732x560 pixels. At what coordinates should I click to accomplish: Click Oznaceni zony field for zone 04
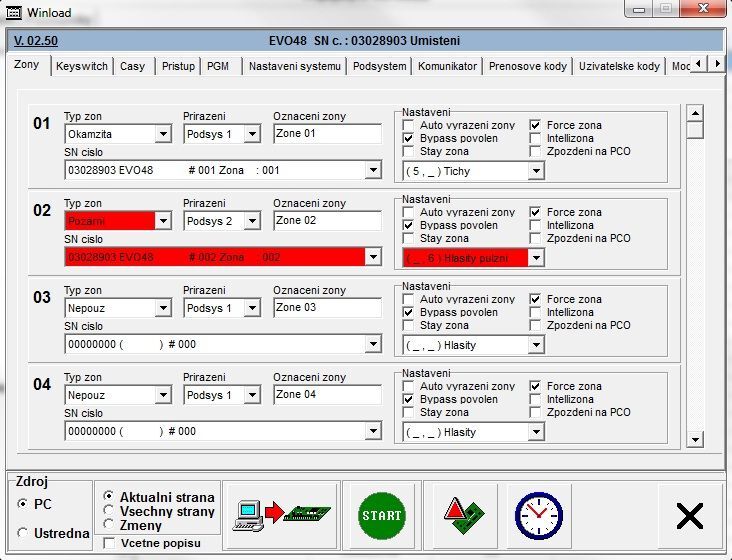tap(327, 395)
